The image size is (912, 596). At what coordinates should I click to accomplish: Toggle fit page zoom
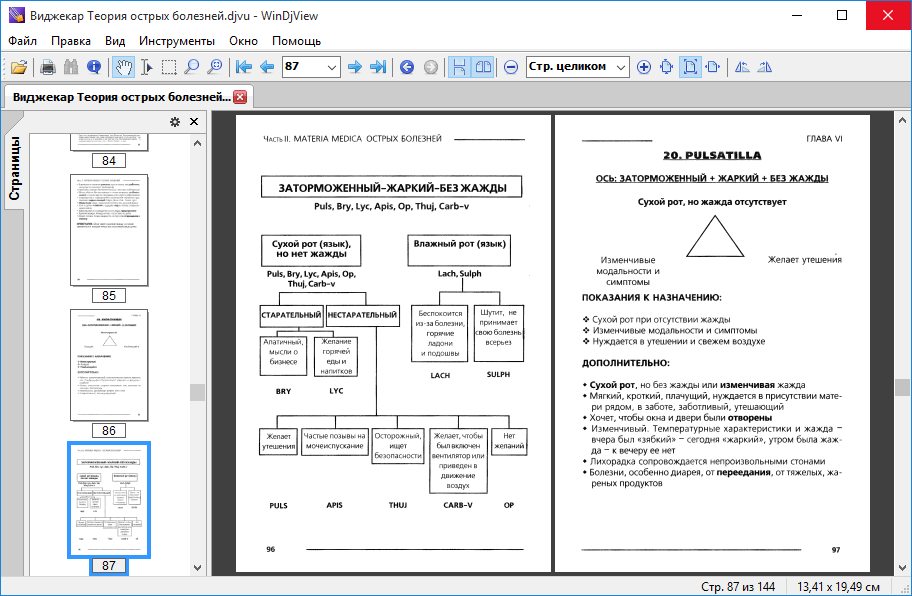(x=690, y=67)
